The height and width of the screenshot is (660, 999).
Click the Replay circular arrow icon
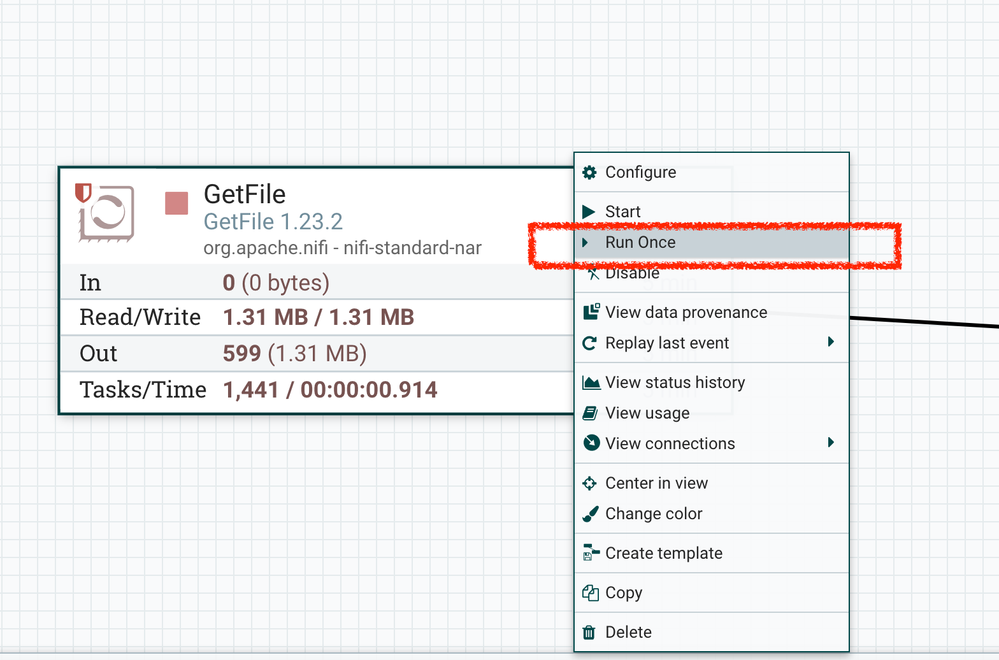point(590,343)
